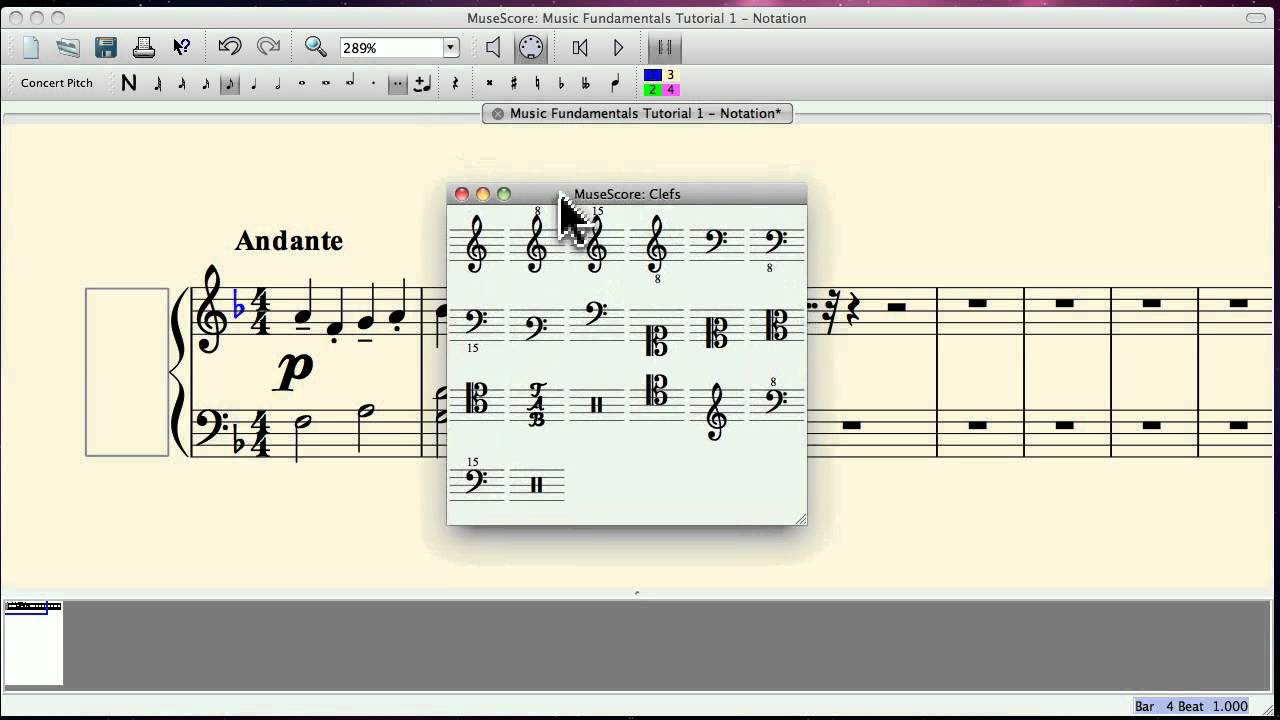This screenshot has width=1280, height=720.
Task: Toggle the MIDI input button
Action: [x=531, y=47]
